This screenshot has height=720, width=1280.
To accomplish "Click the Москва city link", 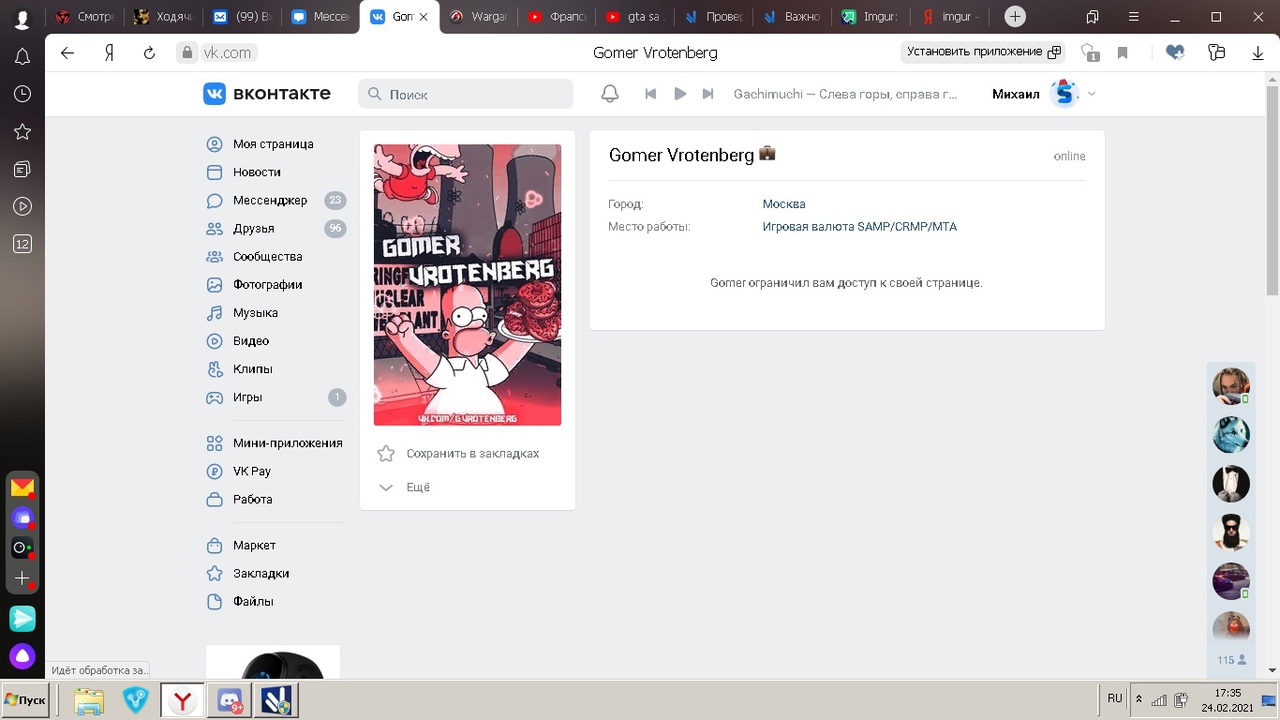I will [x=783, y=204].
